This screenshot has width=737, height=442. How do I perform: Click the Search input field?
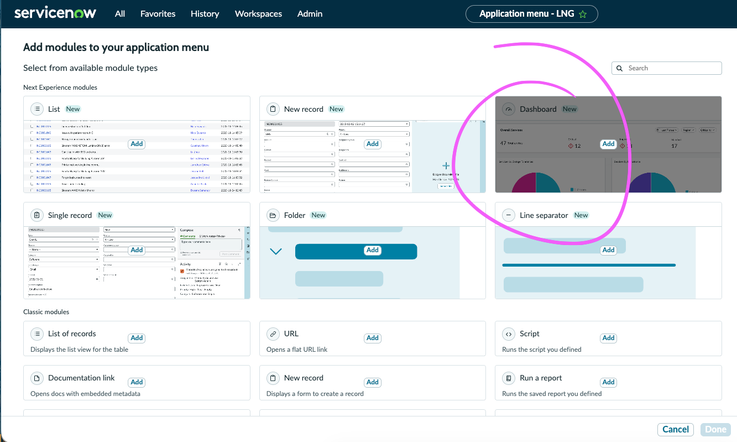point(666,68)
